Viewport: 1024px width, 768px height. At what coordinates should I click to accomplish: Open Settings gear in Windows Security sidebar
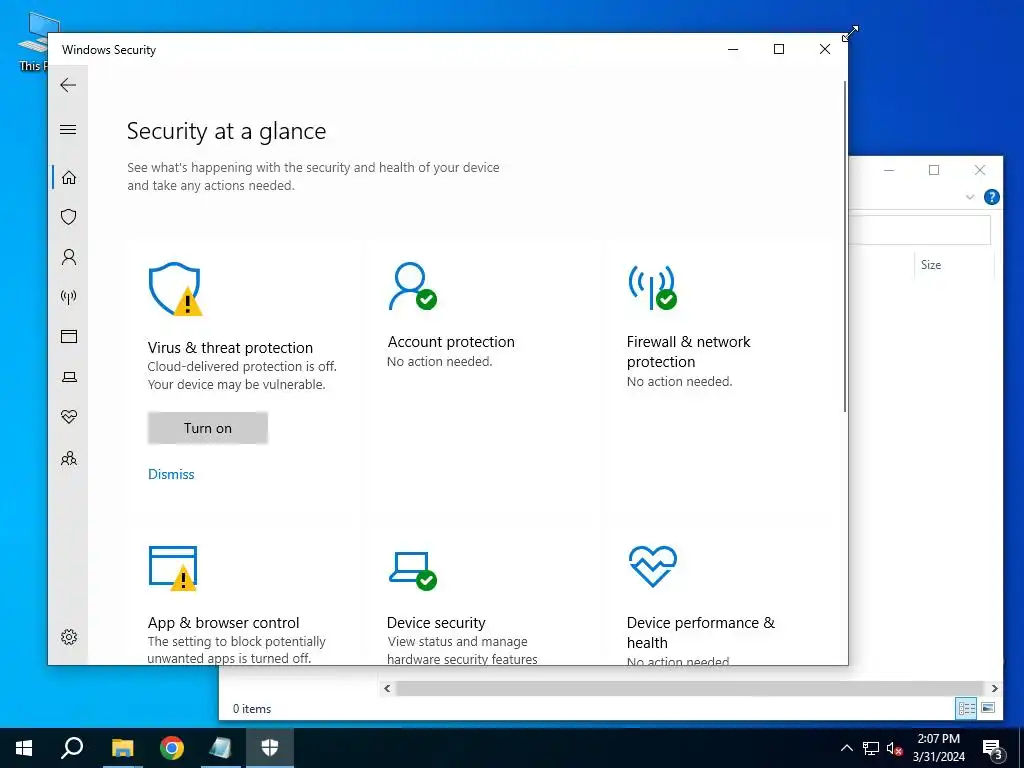pos(69,637)
